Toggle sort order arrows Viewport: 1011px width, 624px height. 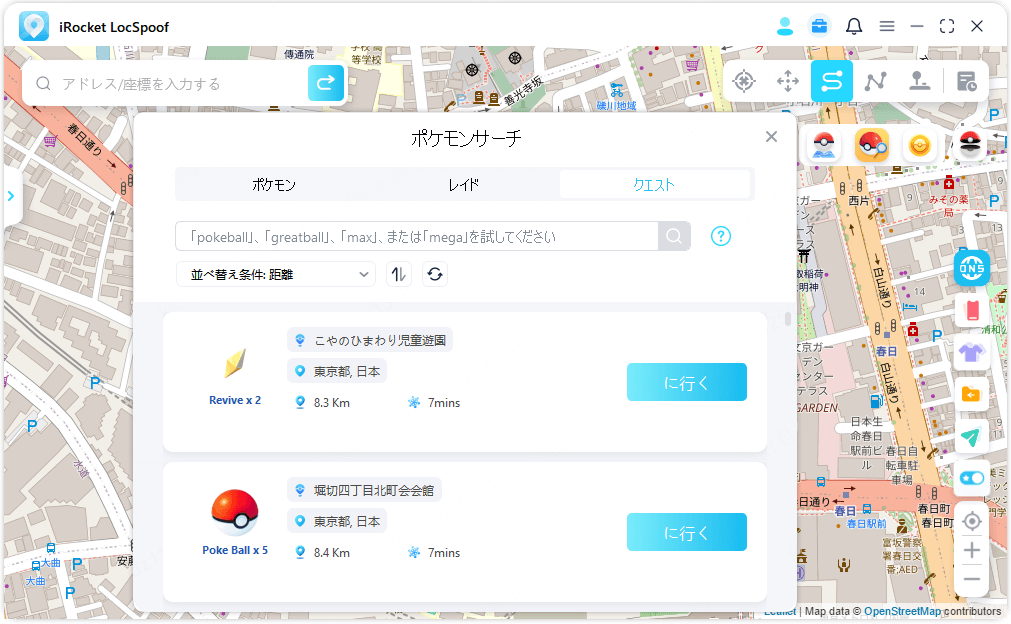tap(399, 275)
